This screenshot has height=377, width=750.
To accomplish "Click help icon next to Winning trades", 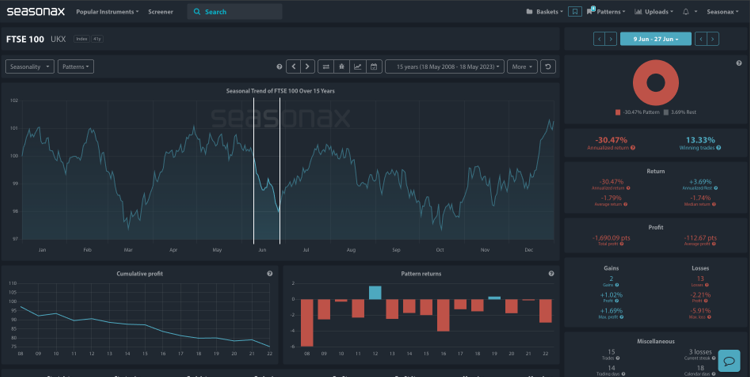I will click(718, 148).
